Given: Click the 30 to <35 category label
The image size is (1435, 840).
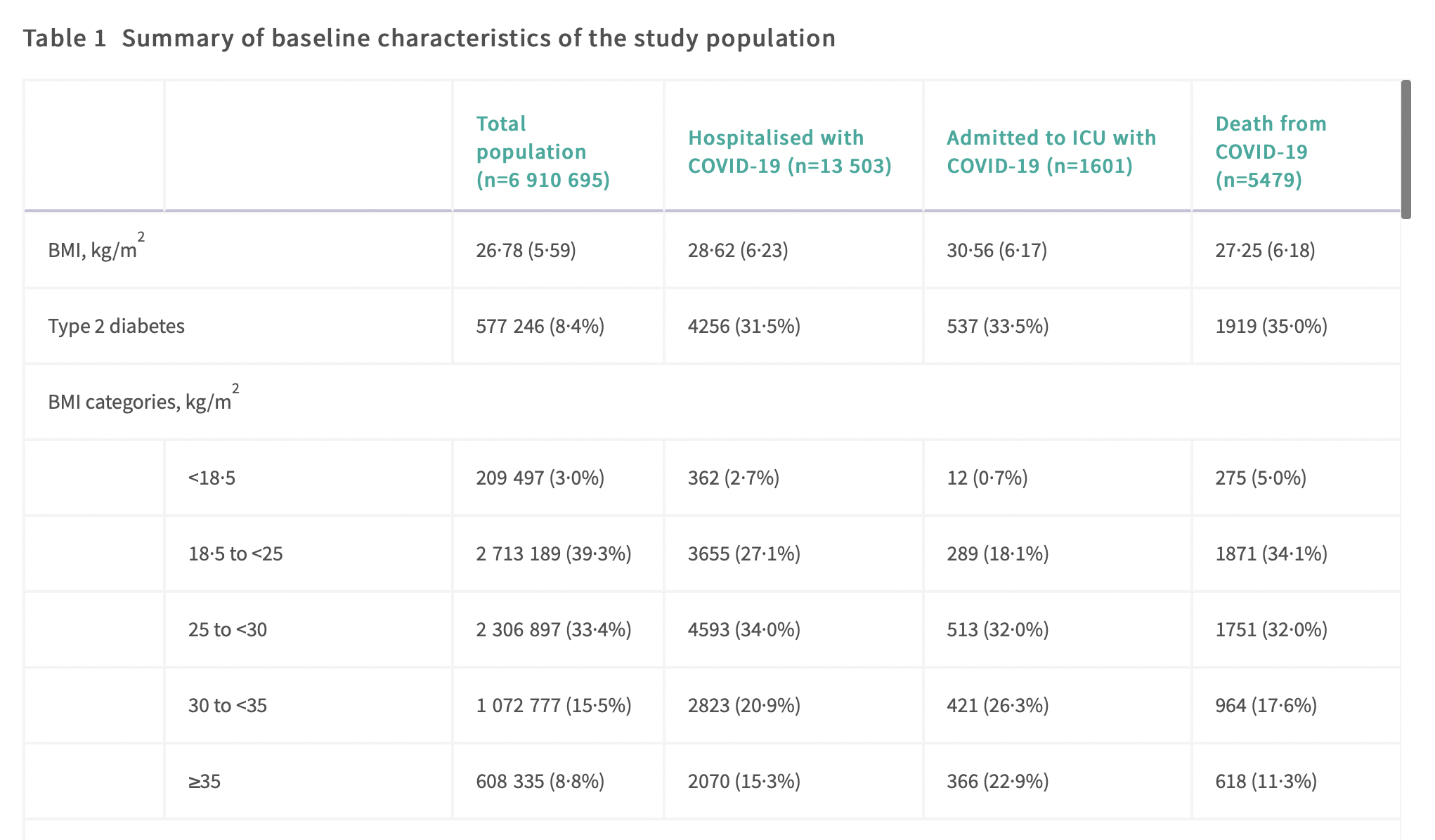Looking at the screenshot, I should (x=228, y=706).
